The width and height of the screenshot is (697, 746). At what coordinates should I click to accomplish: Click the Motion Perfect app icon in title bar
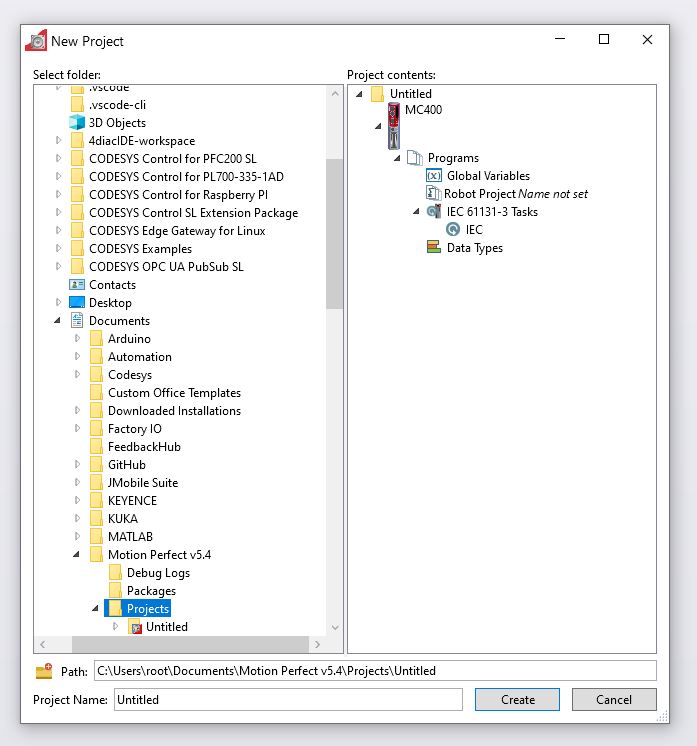pos(36,40)
